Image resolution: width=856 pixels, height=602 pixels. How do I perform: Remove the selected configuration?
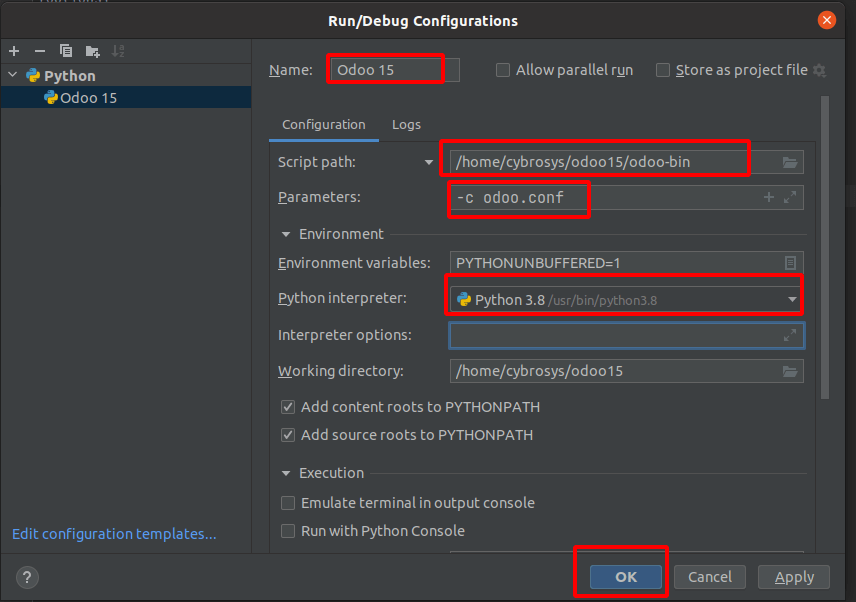point(40,51)
